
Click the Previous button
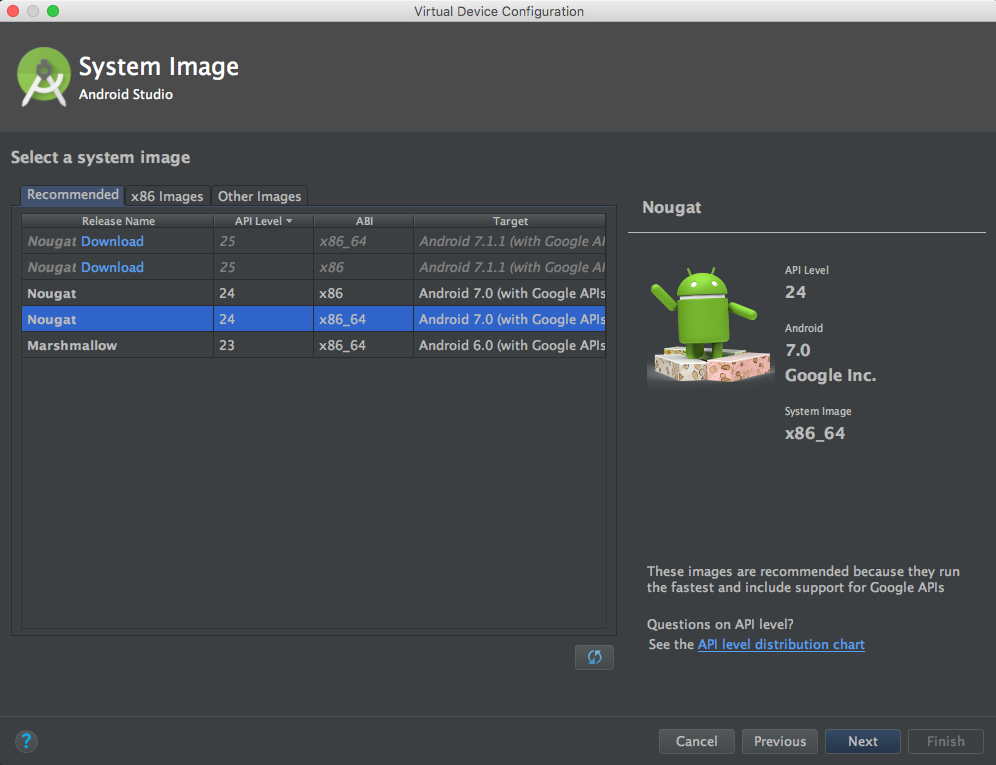pos(780,741)
